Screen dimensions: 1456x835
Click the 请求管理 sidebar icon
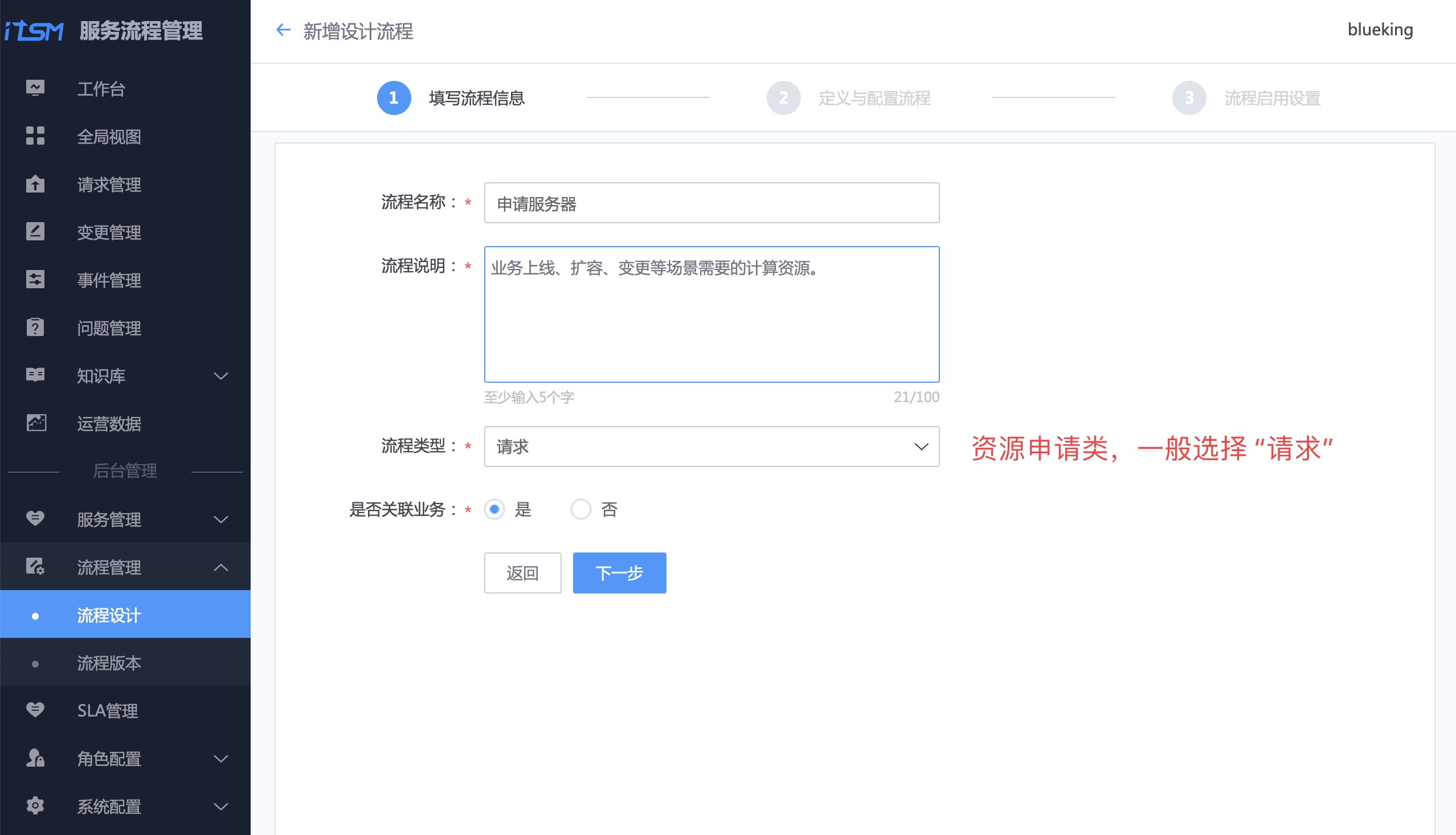point(35,184)
